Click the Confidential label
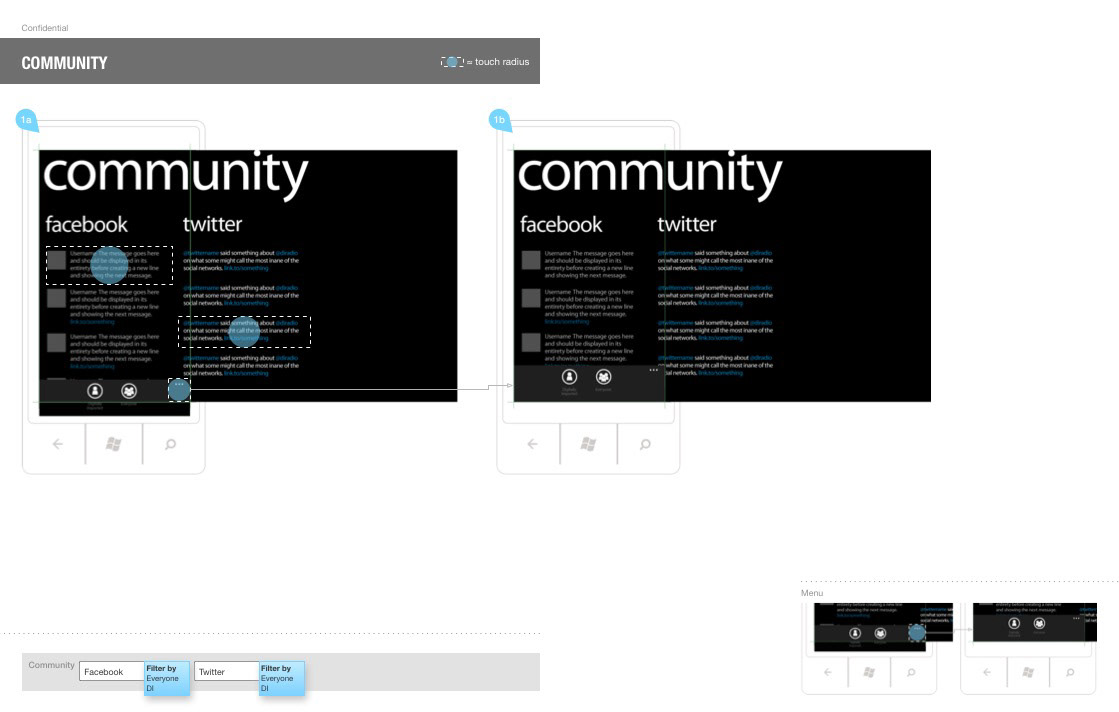This screenshot has height=712, width=1119. [x=45, y=28]
